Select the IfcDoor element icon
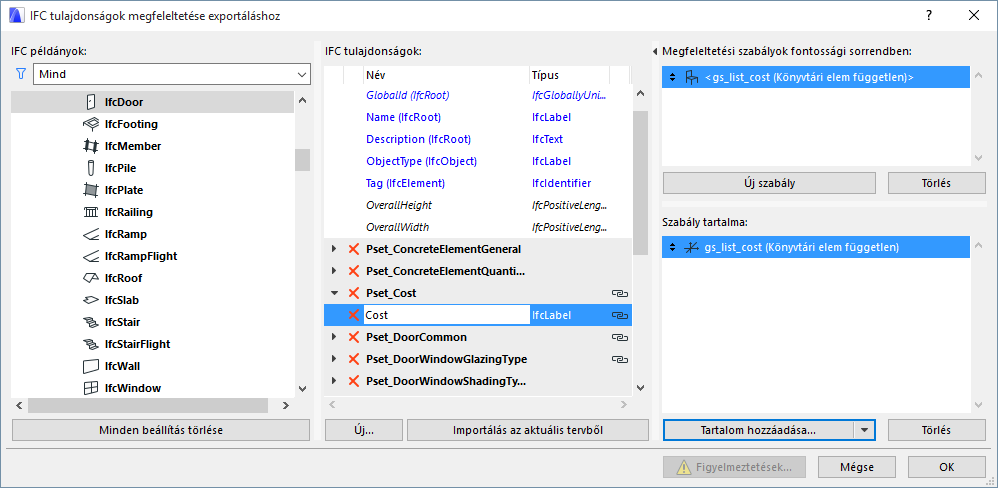Viewport: 998px width, 488px height. tap(90, 102)
